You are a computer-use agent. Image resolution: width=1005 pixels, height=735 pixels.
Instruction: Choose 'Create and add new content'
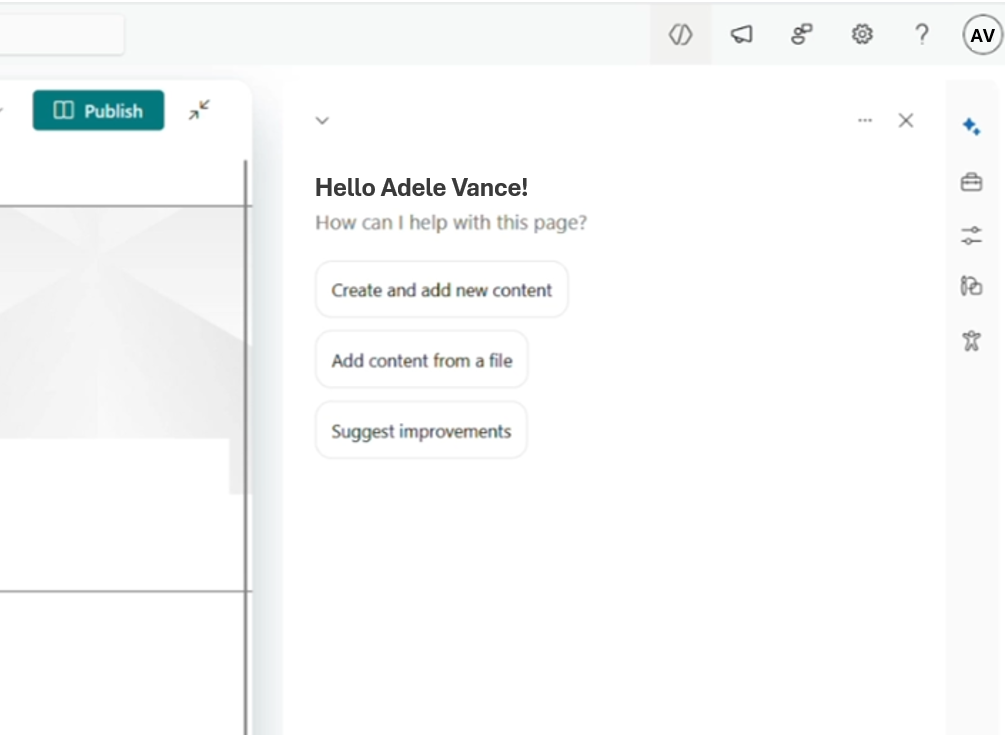[441, 290]
